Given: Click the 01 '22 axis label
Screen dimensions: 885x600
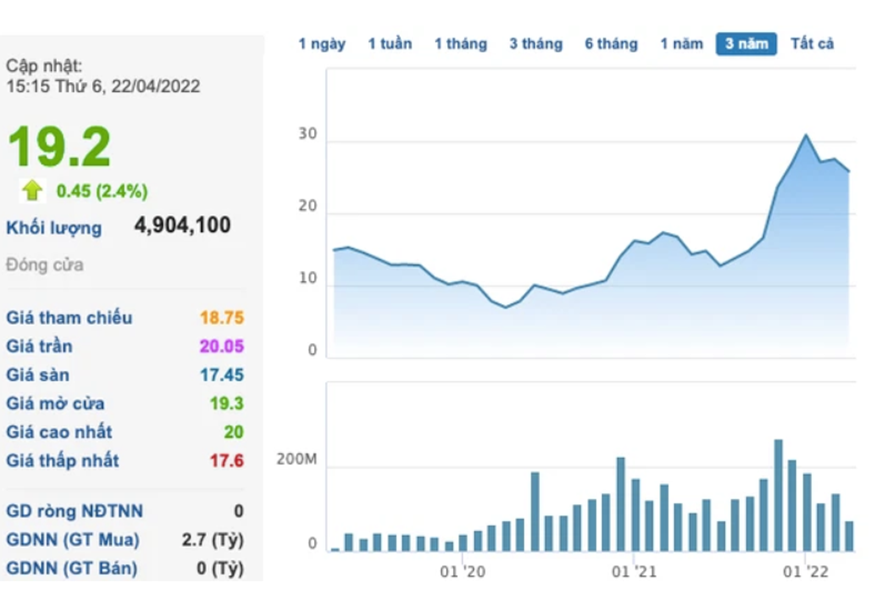Looking at the screenshot, I should click(x=806, y=572).
